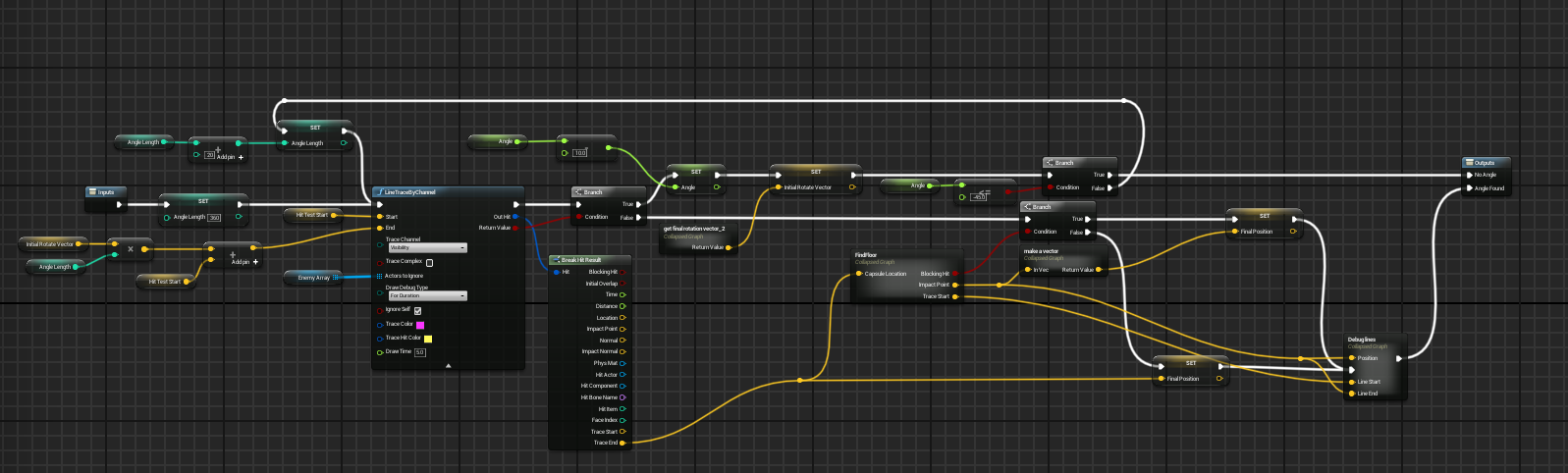Click the Line Start pin on Debug lines

1352,382
